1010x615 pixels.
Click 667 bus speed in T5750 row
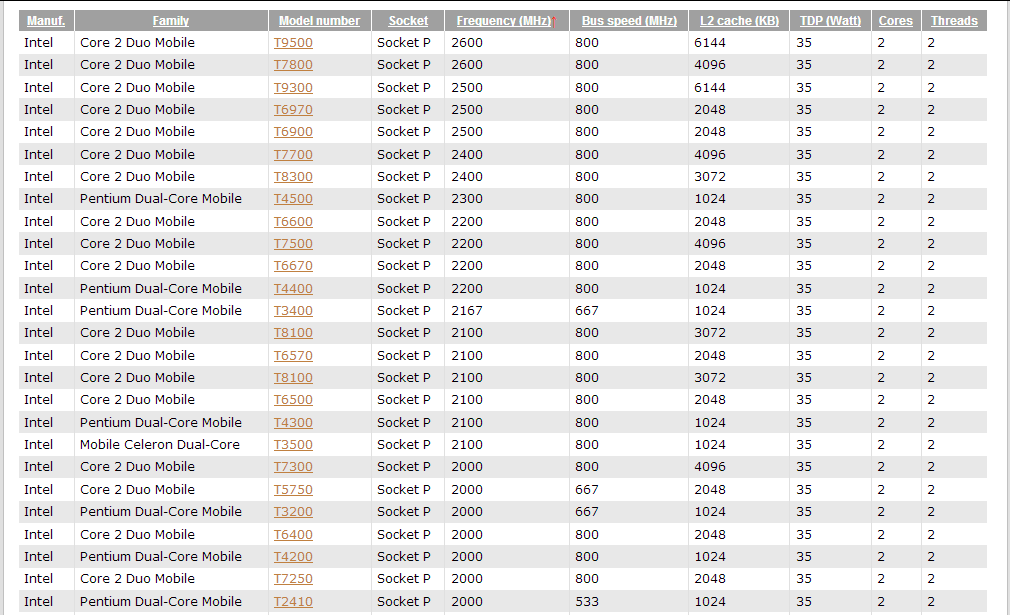coord(587,489)
